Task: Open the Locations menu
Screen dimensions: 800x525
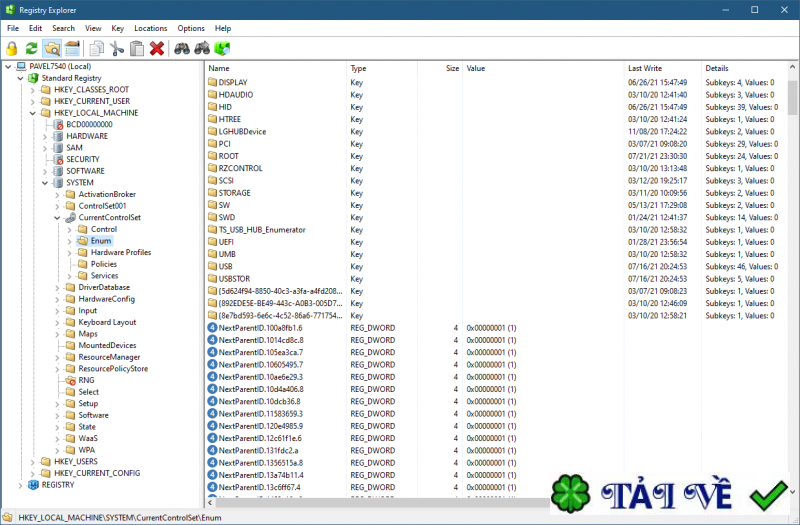Action: [151, 28]
